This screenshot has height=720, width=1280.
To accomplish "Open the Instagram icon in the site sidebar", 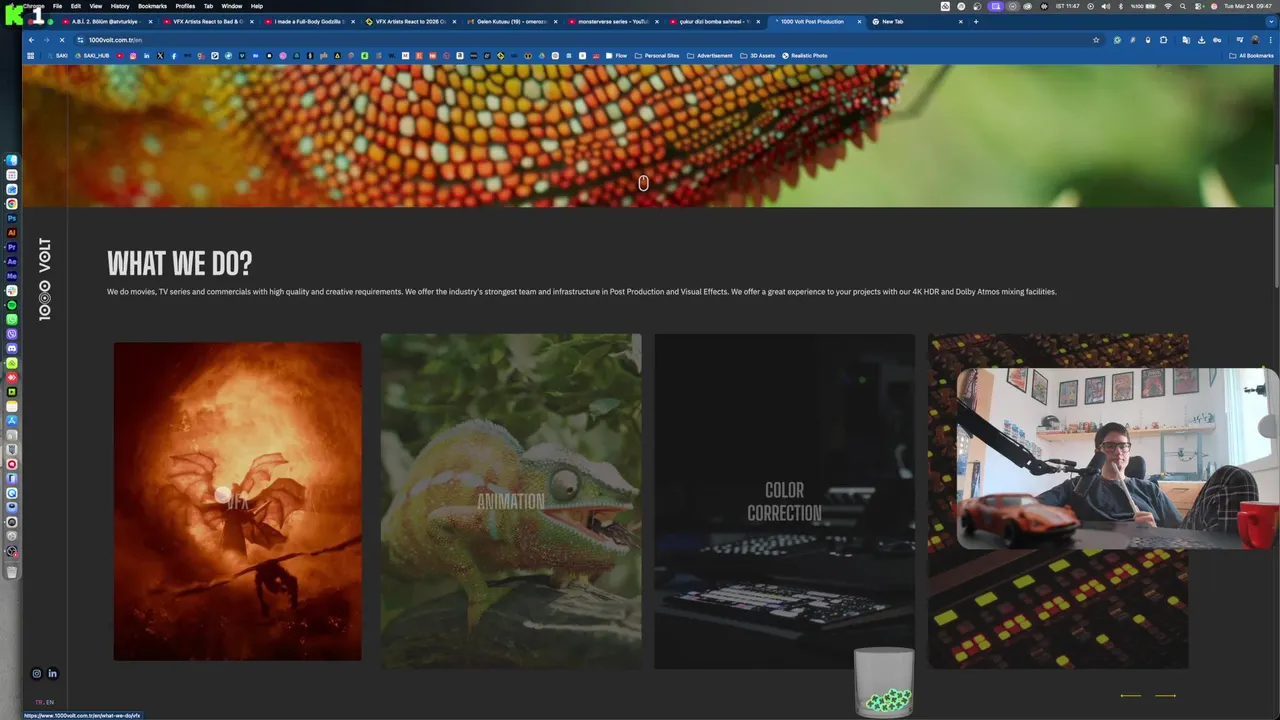I will pyautogui.click(x=37, y=673).
